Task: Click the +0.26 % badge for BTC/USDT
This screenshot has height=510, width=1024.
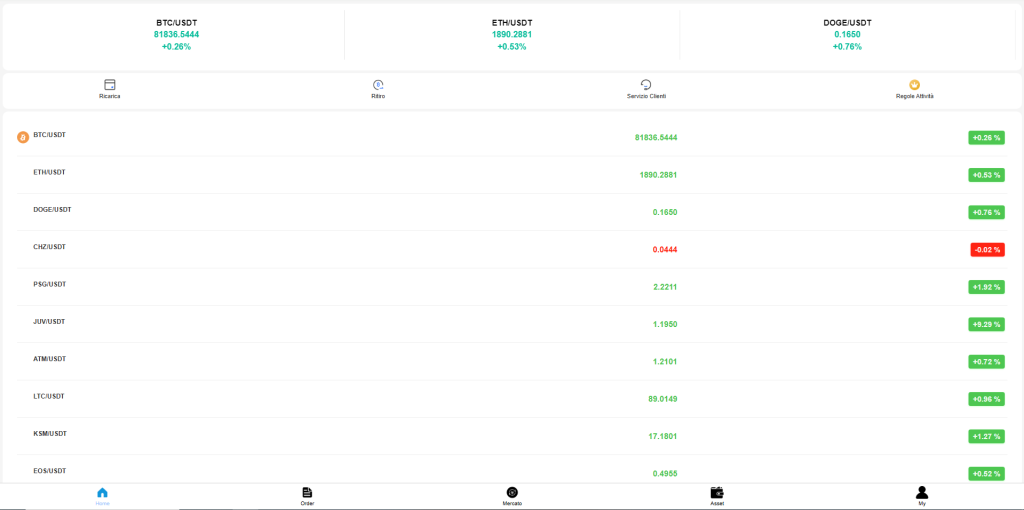Action: [x=986, y=138]
